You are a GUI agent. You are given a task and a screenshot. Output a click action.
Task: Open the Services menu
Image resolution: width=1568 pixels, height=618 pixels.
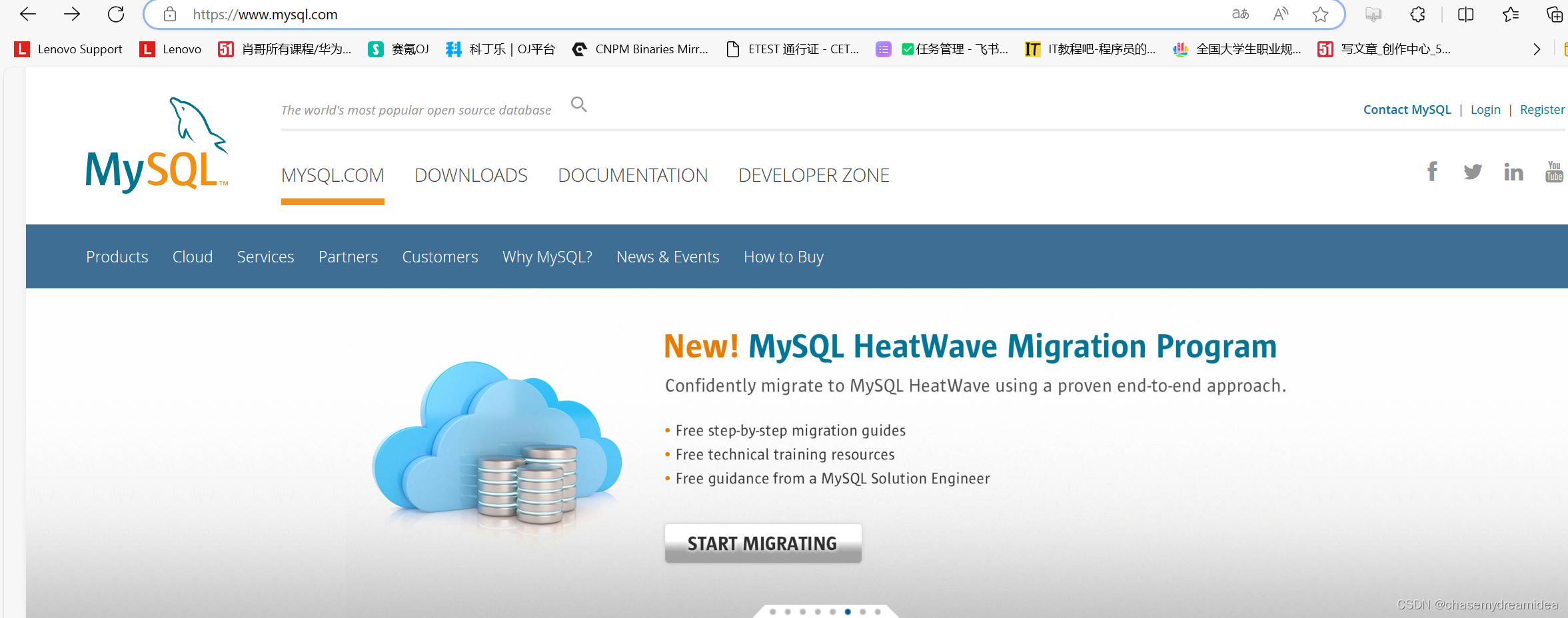[x=265, y=257]
